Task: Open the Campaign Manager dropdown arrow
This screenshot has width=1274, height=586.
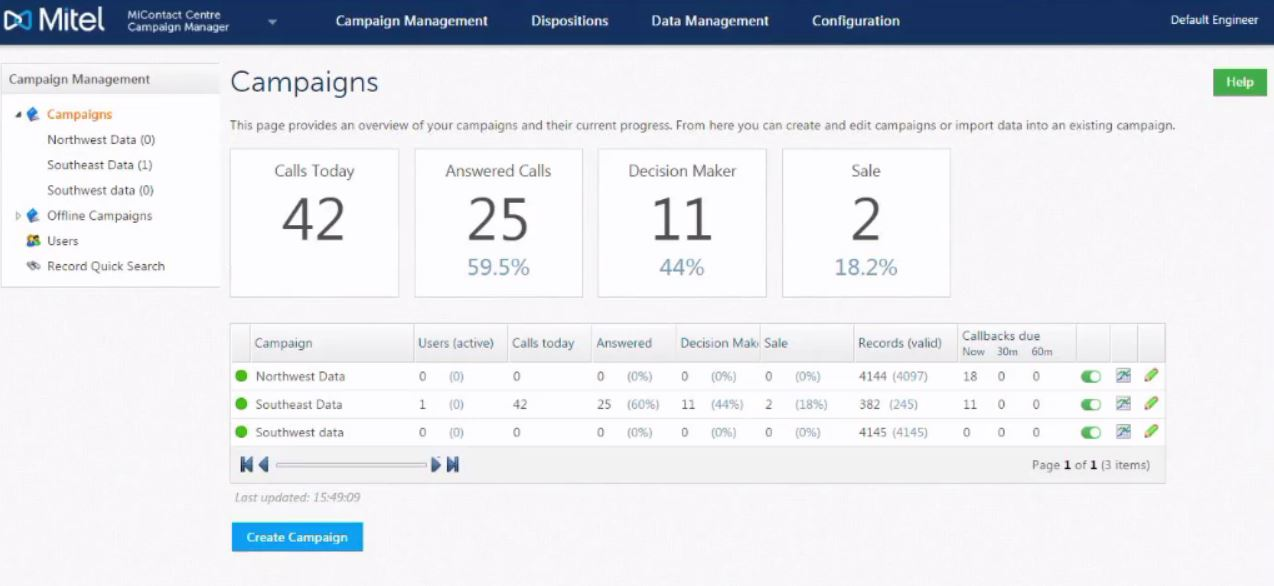Action: 271,20
